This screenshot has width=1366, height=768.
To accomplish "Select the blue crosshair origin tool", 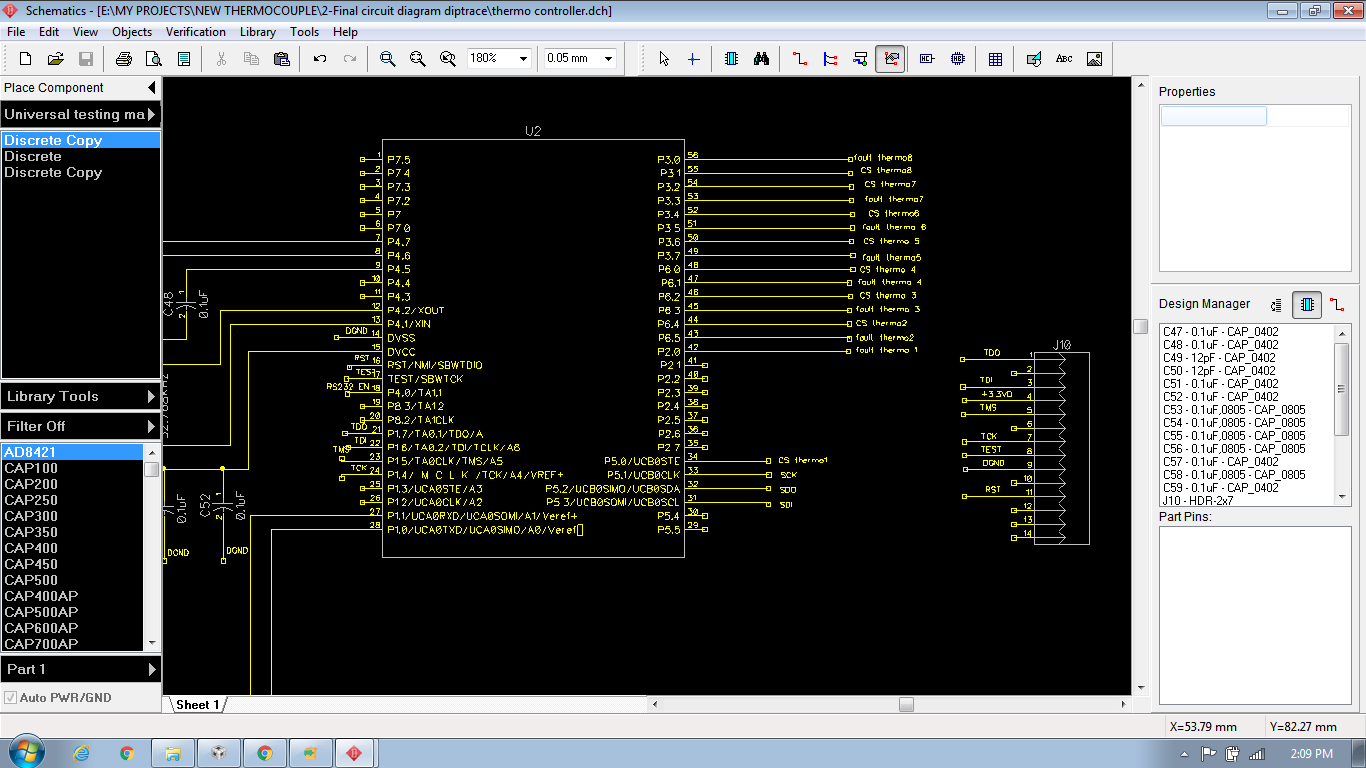I will (x=693, y=59).
